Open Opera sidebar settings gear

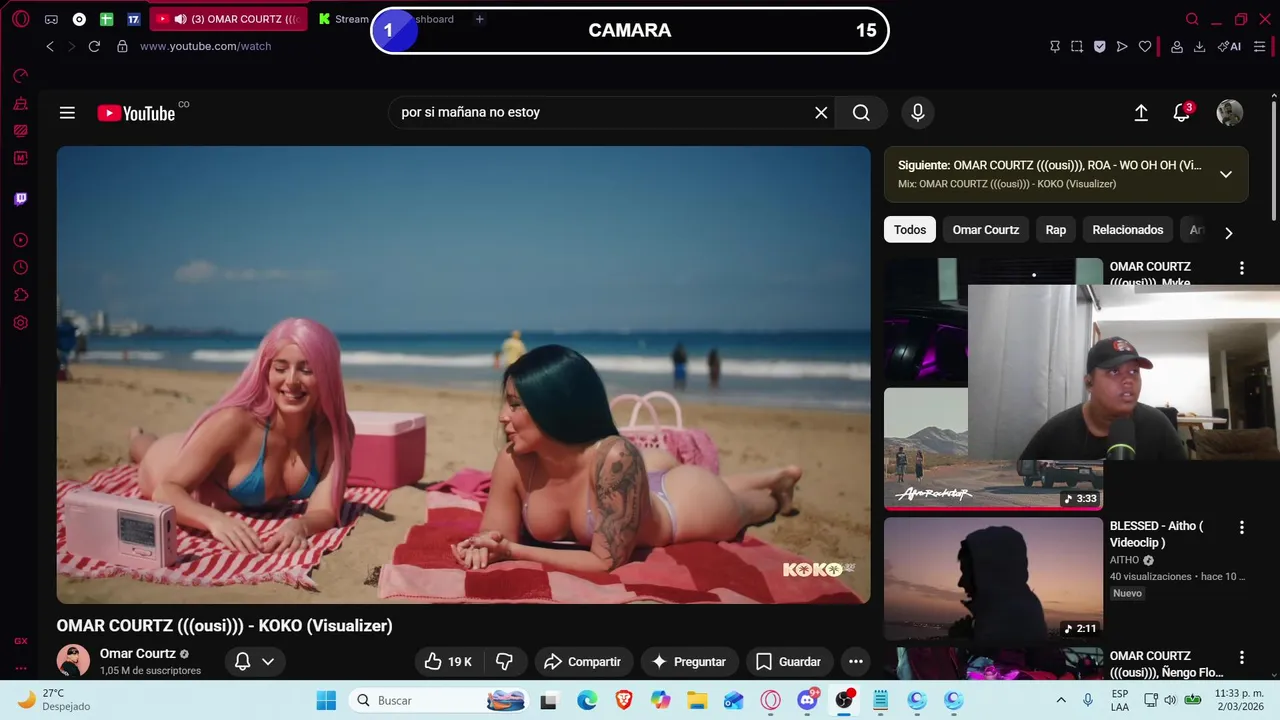[21, 323]
